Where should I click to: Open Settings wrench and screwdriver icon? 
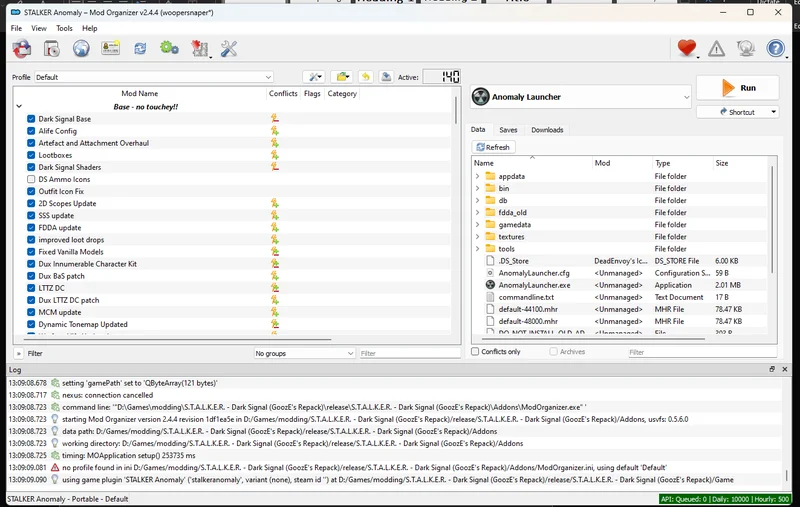(228, 48)
